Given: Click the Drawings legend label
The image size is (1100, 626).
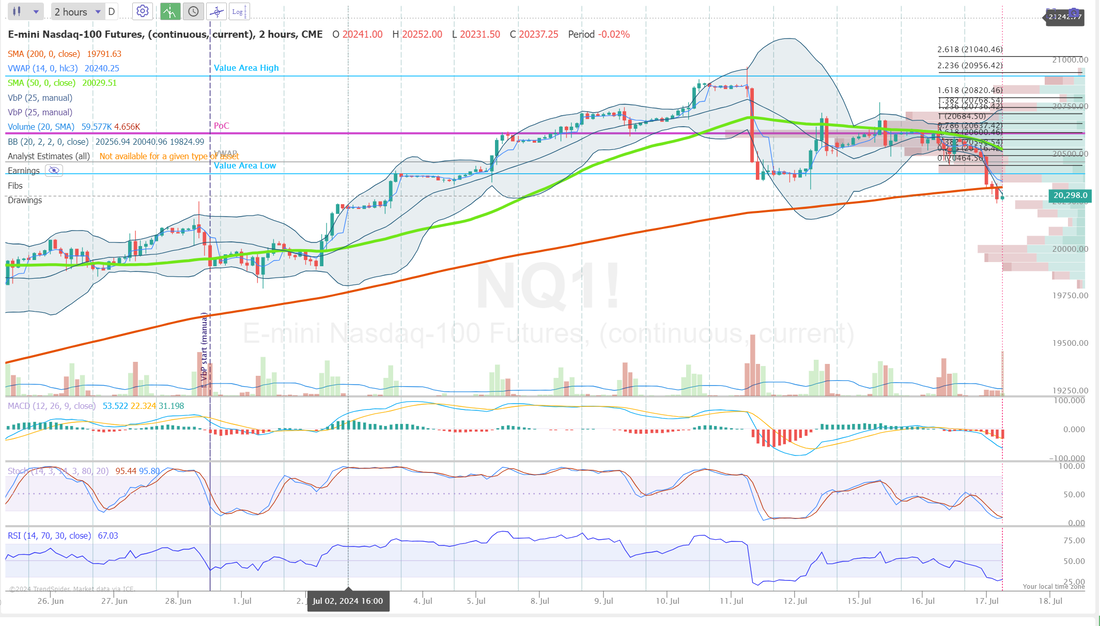Looking at the screenshot, I should [25, 200].
